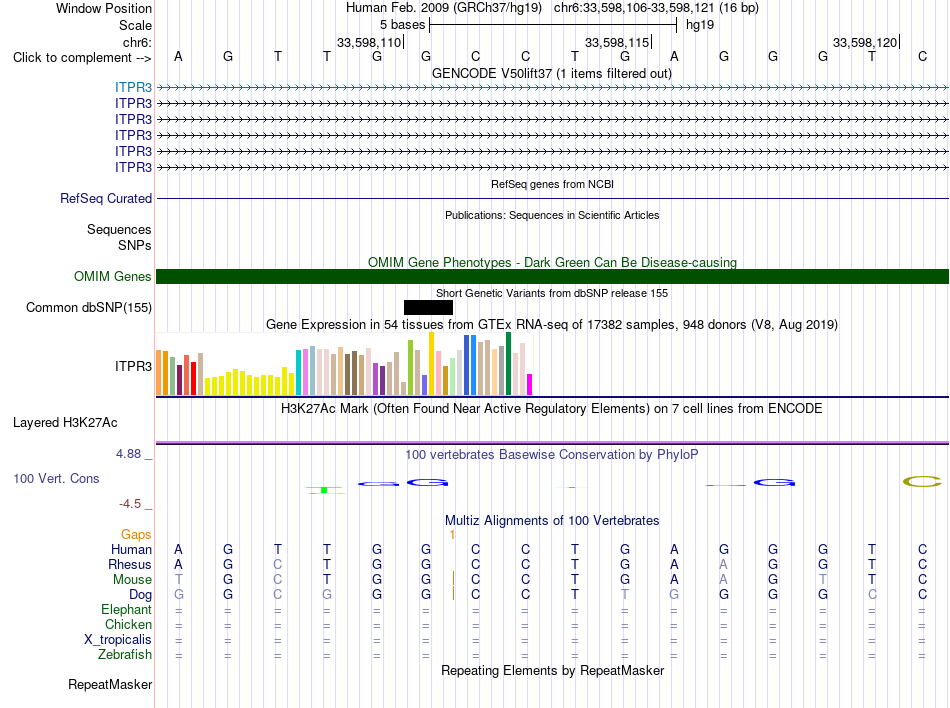Click the 'Gene Expression in 54 tissues' title
This screenshot has height=708, width=950.
(x=552, y=325)
